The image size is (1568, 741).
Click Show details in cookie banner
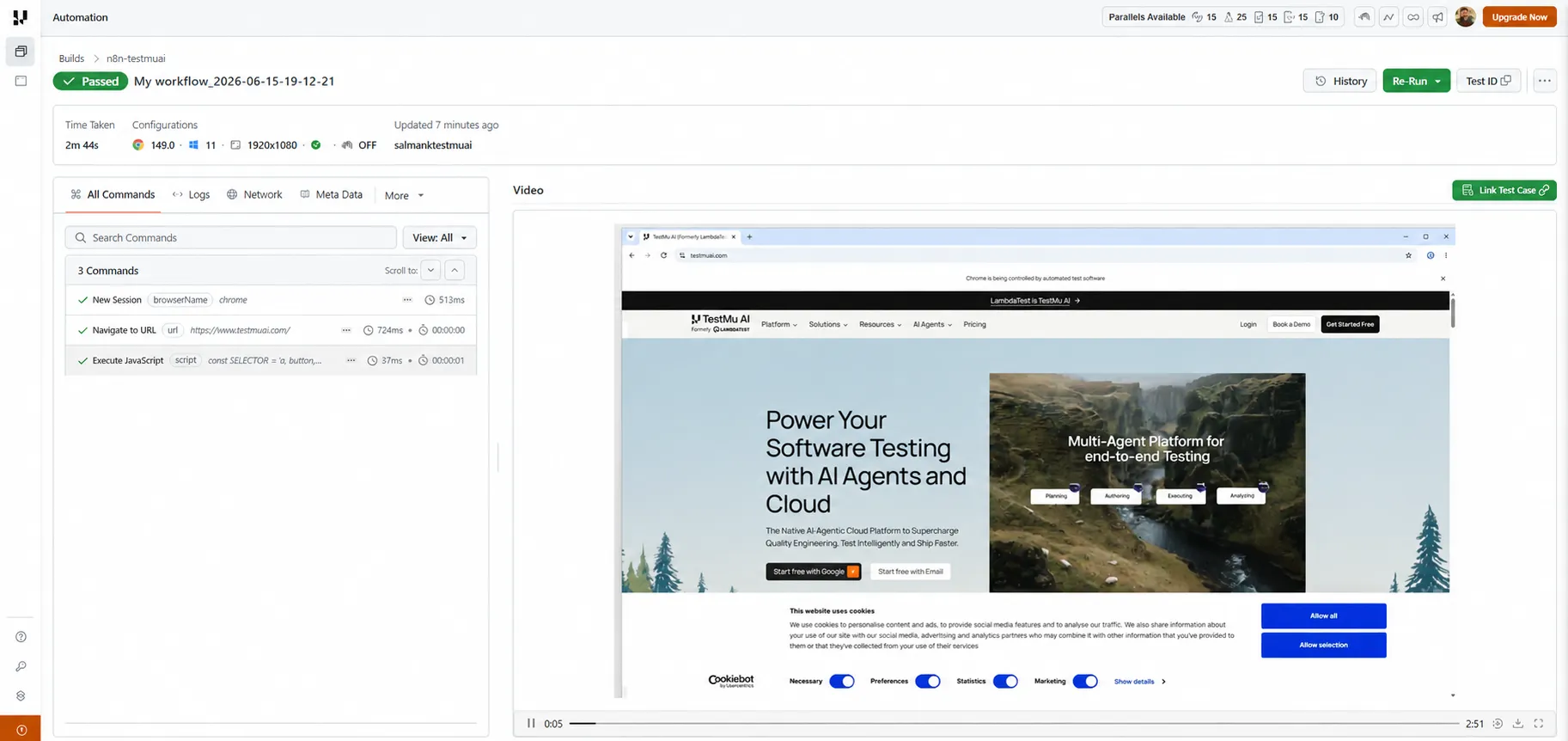pos(1139,682)
